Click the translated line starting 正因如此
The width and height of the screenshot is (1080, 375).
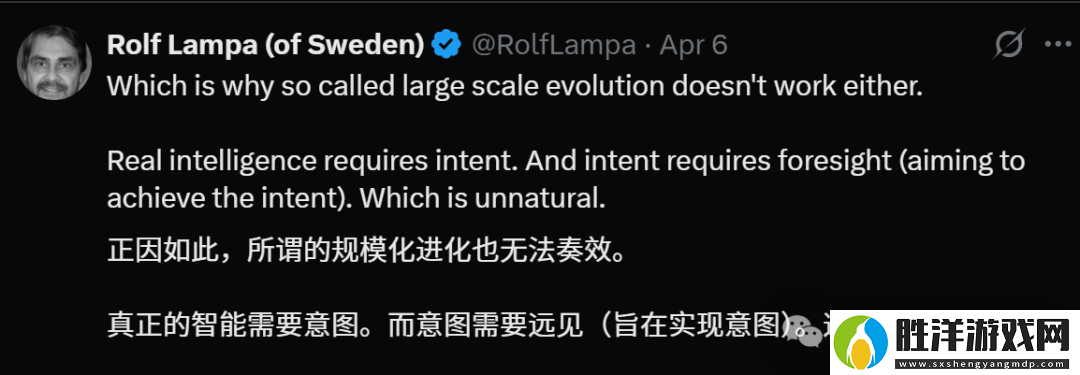pos(366,252)
